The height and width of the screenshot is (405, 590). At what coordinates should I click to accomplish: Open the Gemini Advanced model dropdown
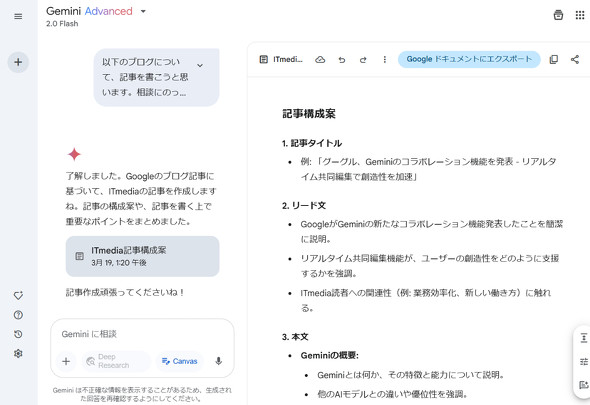pyautogui.click(x=143, y=12)
